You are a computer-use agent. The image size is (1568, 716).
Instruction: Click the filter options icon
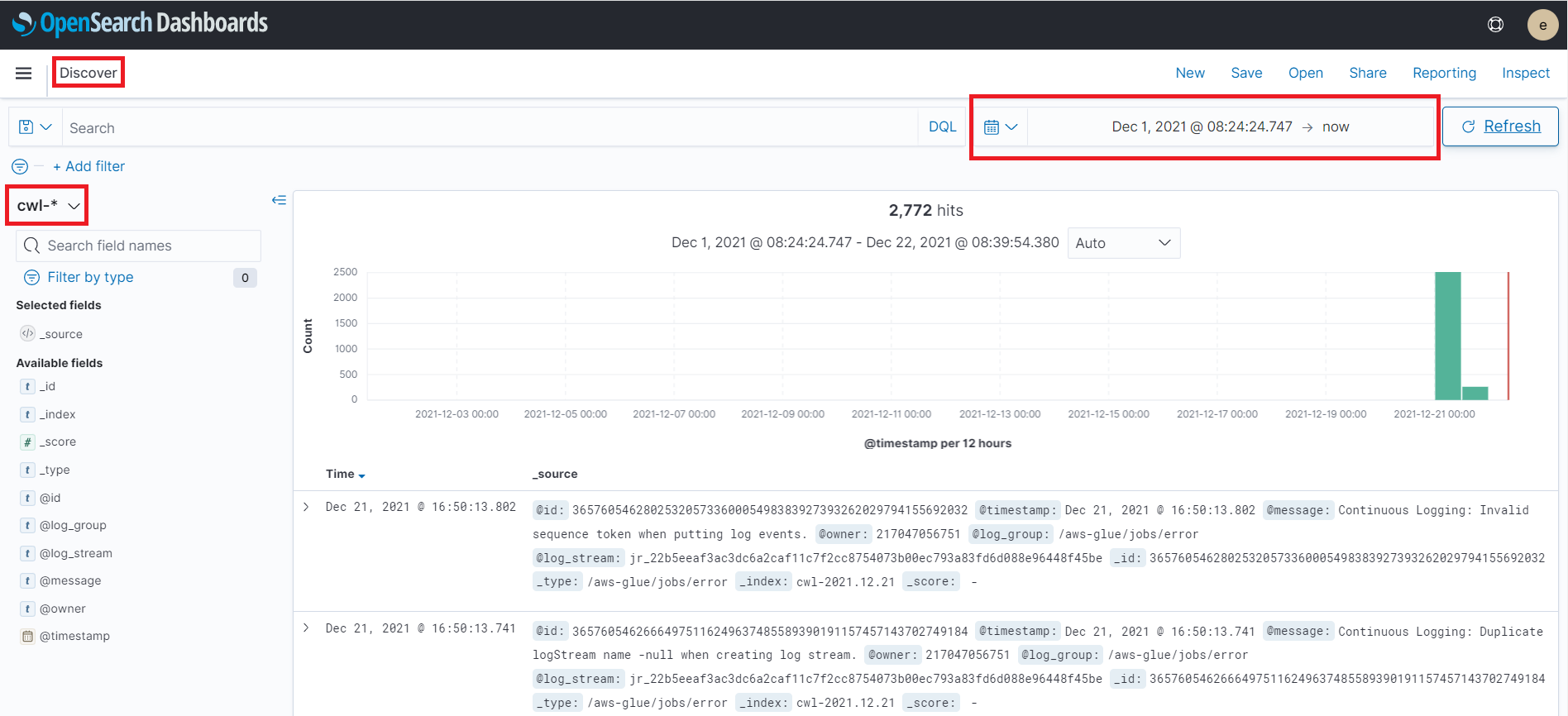pyautogui.click(x=20, y=166)
